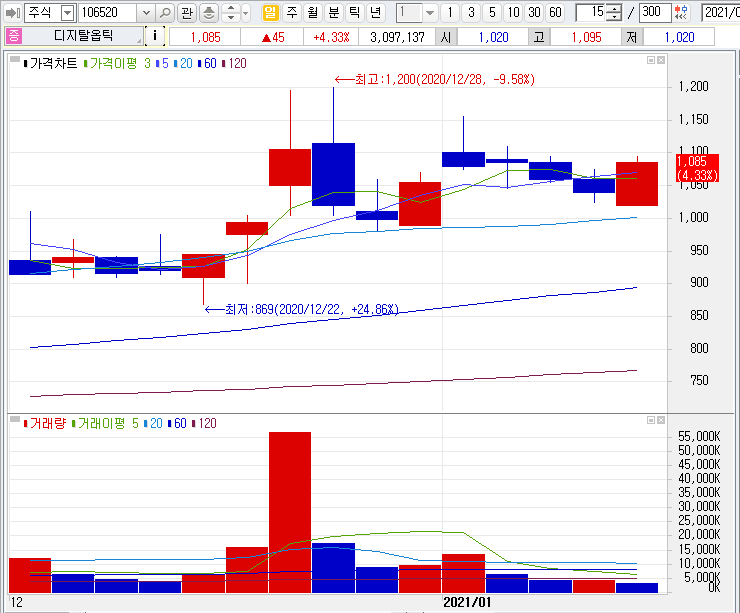Close the volume chart pane with X icon
This screenshot has height=613, width=740.
point(661,420)
